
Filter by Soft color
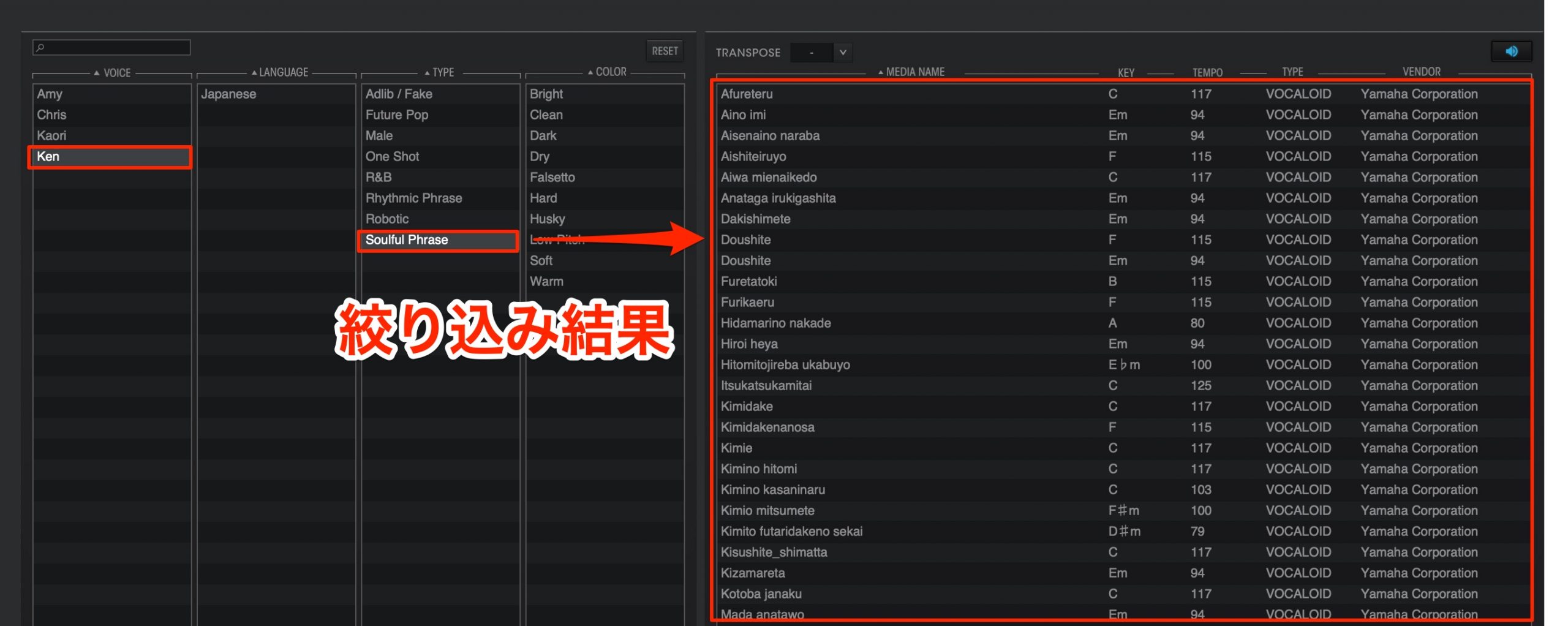point(605,260)
